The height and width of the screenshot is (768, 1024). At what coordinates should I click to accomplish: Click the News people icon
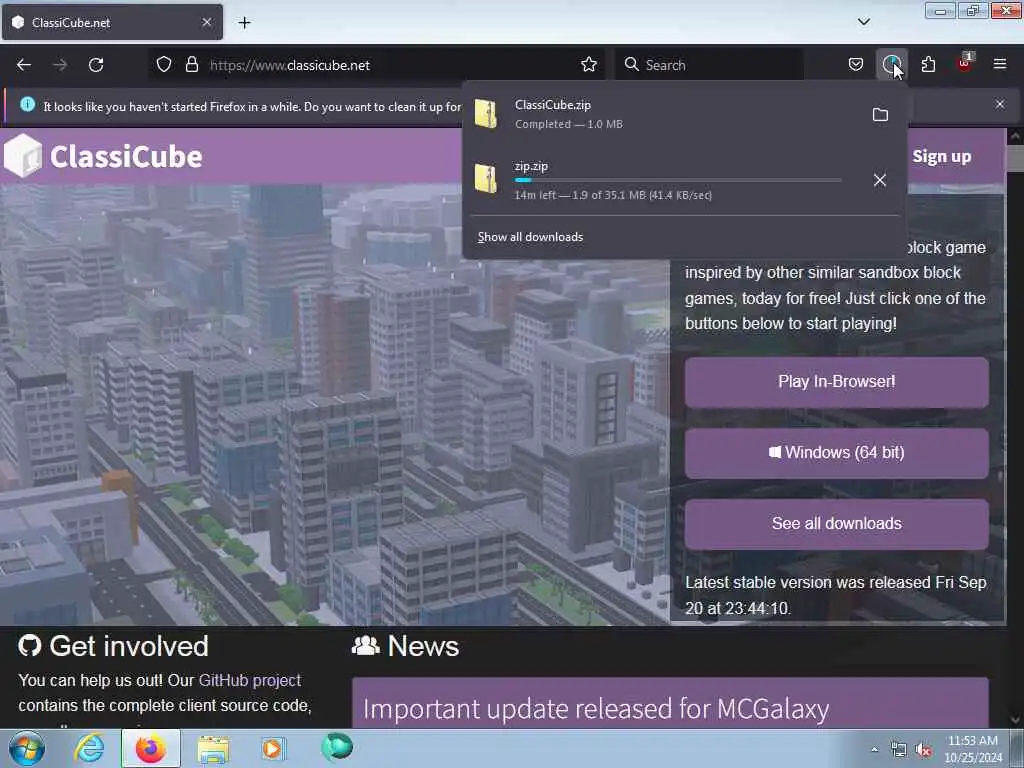[365, 645]
